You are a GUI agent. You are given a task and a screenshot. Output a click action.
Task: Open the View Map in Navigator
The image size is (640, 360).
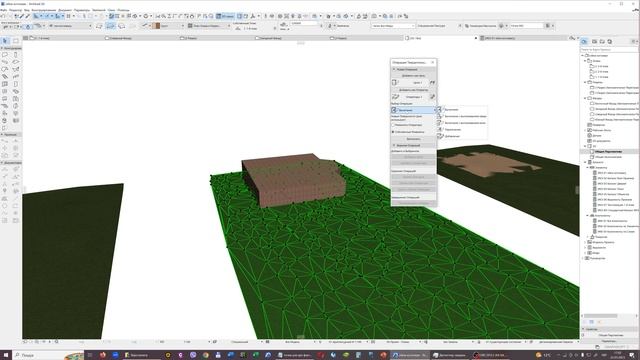click(x=594, y=41)
